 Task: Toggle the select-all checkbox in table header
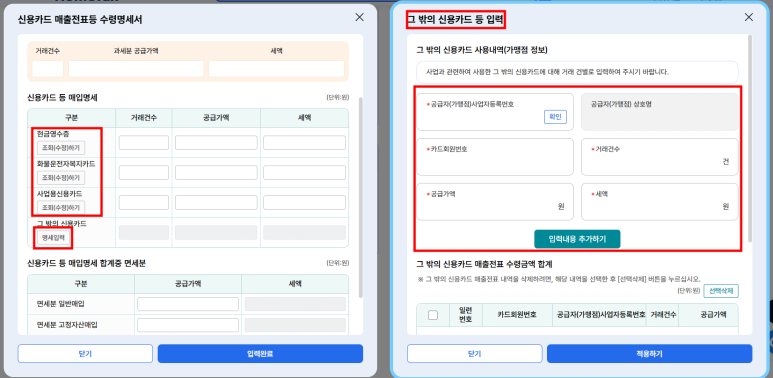tap(433, 315)
